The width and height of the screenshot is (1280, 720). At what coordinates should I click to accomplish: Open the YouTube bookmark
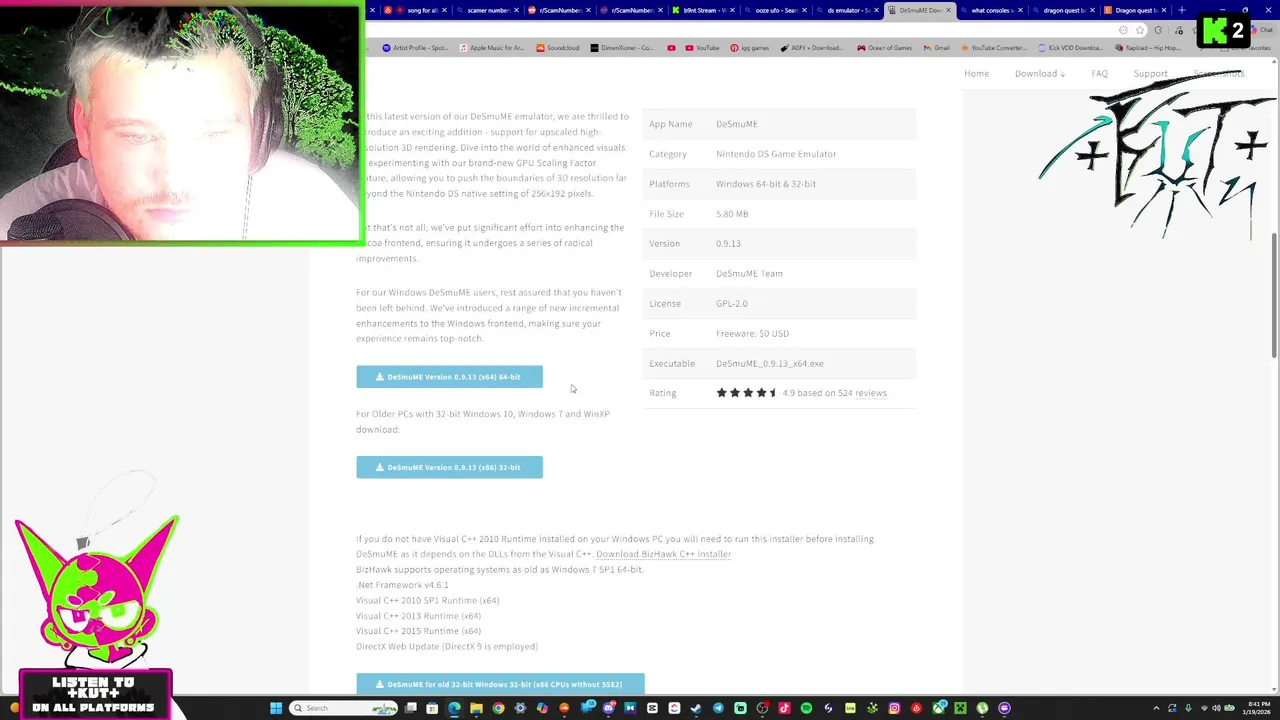coord(701,48)
